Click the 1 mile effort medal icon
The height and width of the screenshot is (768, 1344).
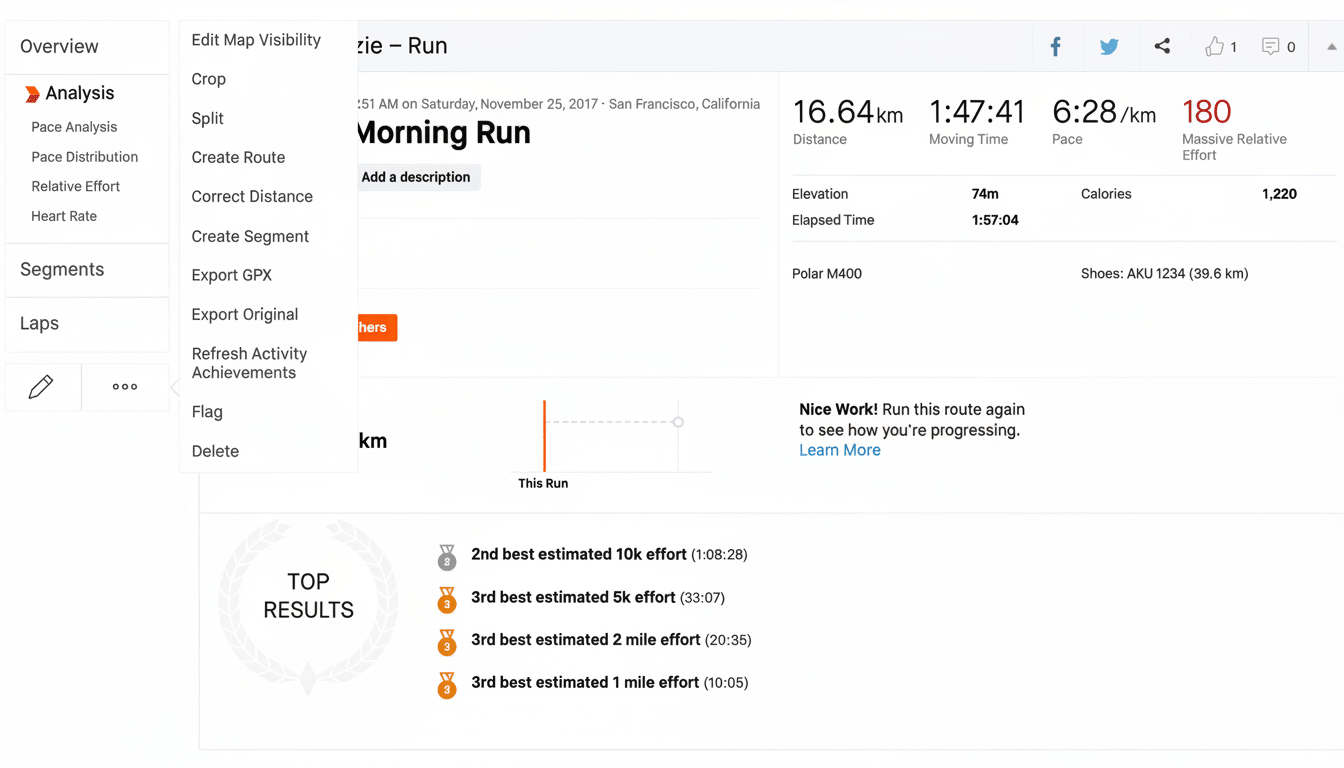pos(447,686)
